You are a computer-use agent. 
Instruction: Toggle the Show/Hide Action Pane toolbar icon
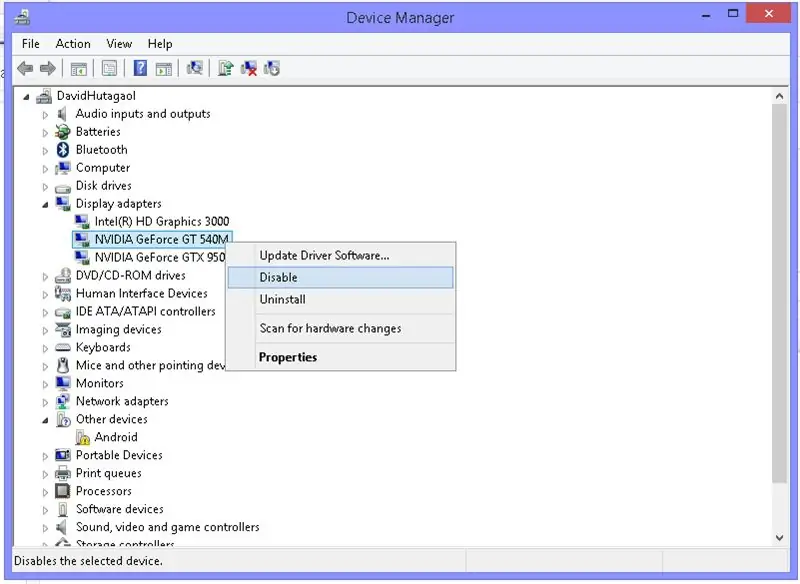(x=164, y=68)
